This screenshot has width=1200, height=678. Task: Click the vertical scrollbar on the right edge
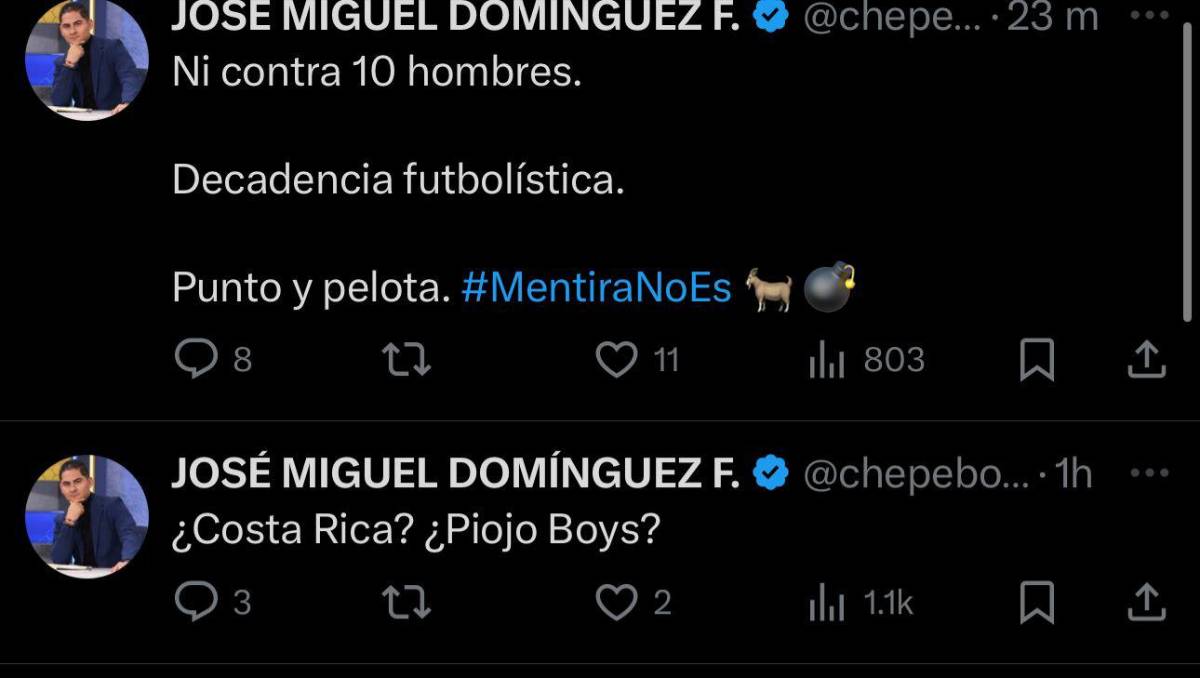(1187, 160)
